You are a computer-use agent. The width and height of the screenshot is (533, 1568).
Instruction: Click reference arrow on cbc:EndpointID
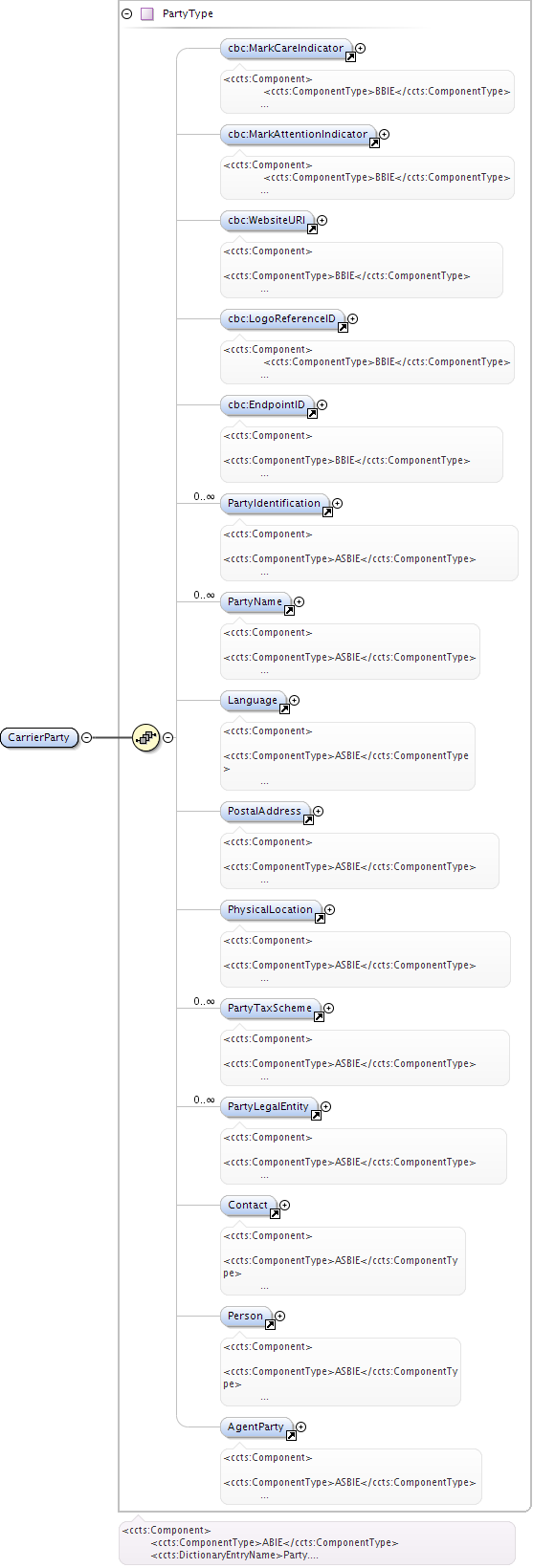[x=312, y=414]
